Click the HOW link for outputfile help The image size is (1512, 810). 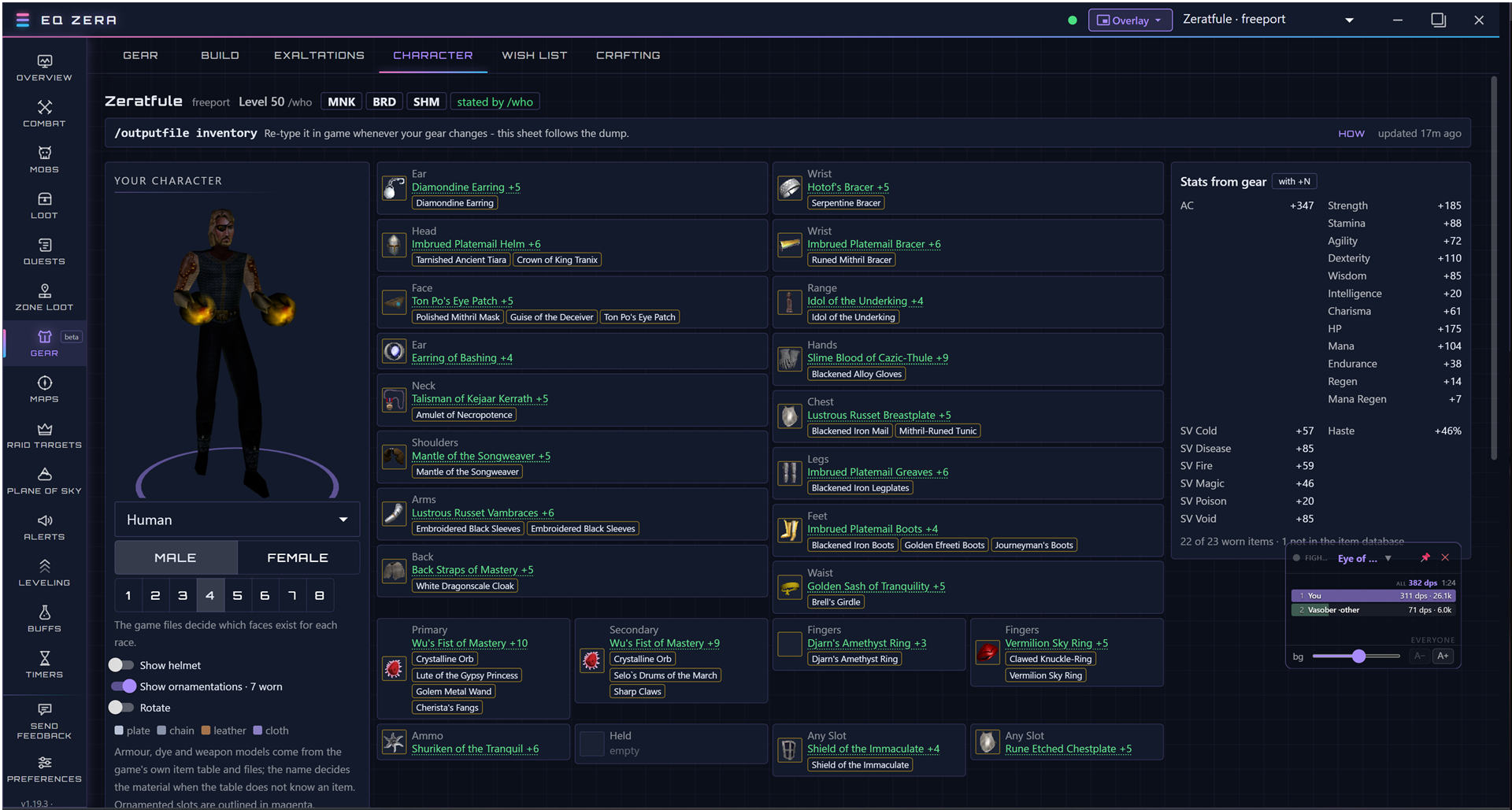point(1351,134)
